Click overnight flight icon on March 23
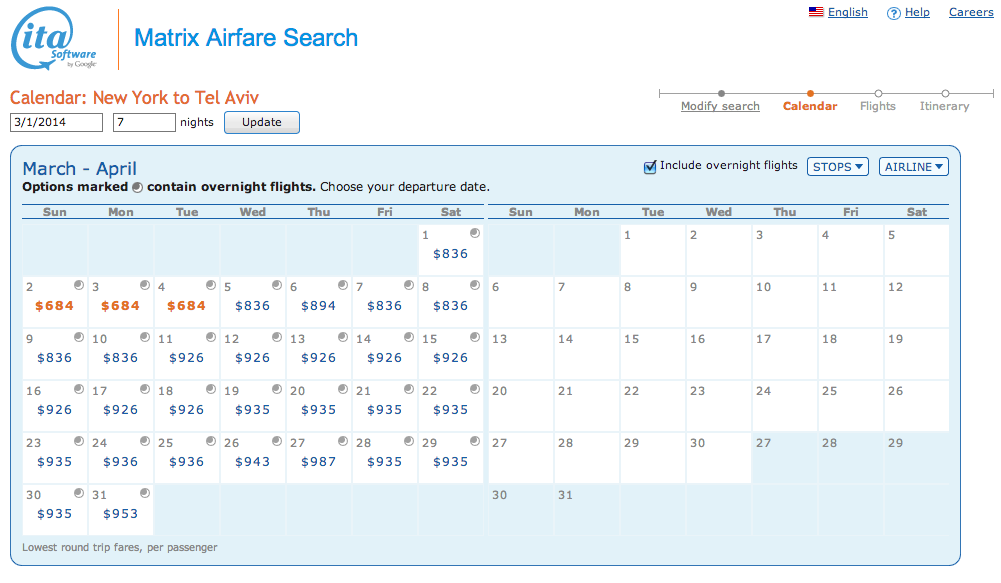 (79, 441)
